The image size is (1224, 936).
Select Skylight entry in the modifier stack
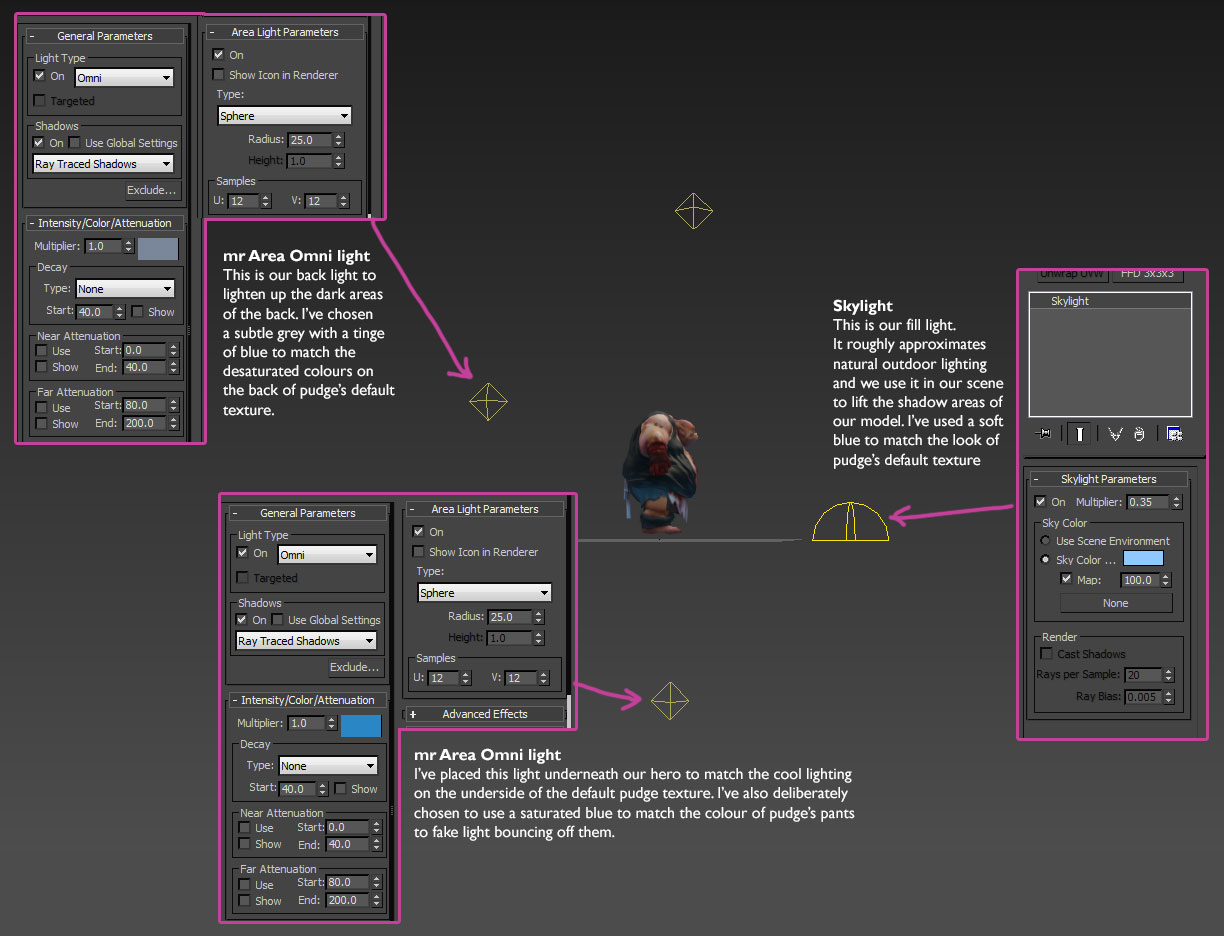(1110, 301)
